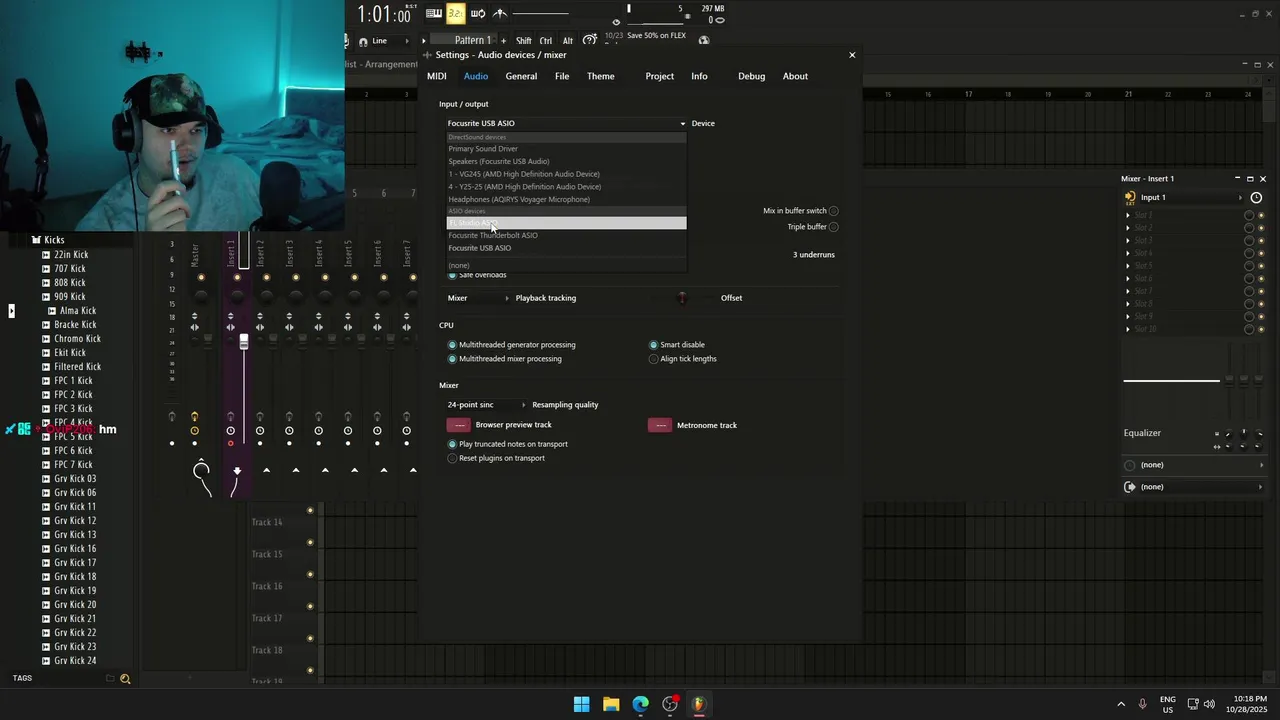Open the Theme settings tab
Image resolution: width=1280 pixels, height=720 pixels.
point(601,76)
